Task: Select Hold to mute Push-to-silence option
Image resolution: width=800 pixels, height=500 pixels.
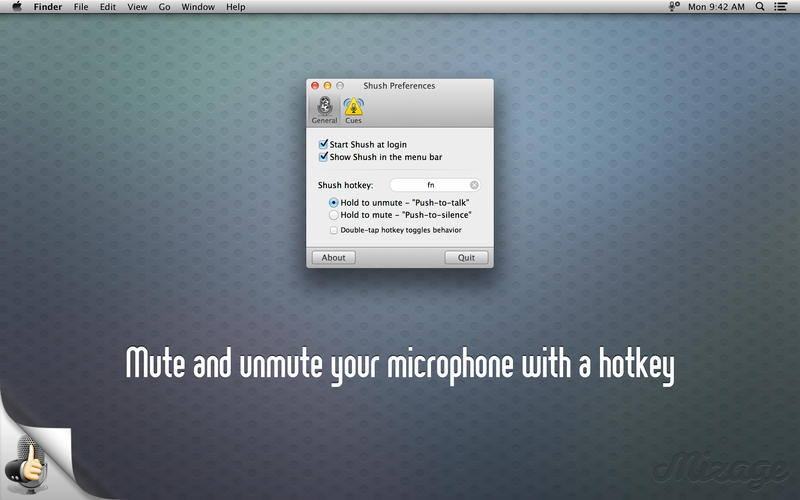Action: [334, 215]
